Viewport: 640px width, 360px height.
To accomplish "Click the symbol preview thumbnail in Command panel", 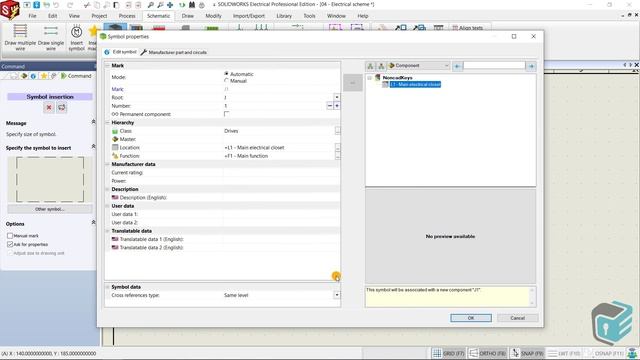I will [x=50, y=180].
